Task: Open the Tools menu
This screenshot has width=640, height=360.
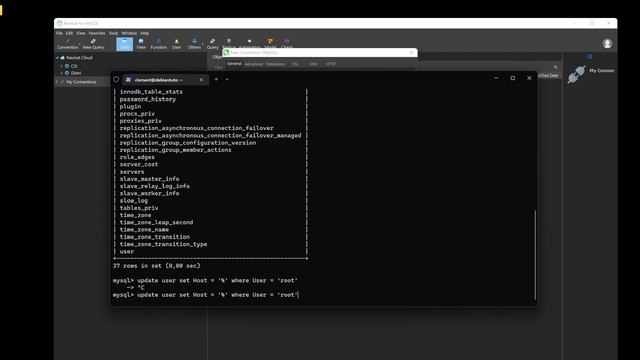Action: 113,33
